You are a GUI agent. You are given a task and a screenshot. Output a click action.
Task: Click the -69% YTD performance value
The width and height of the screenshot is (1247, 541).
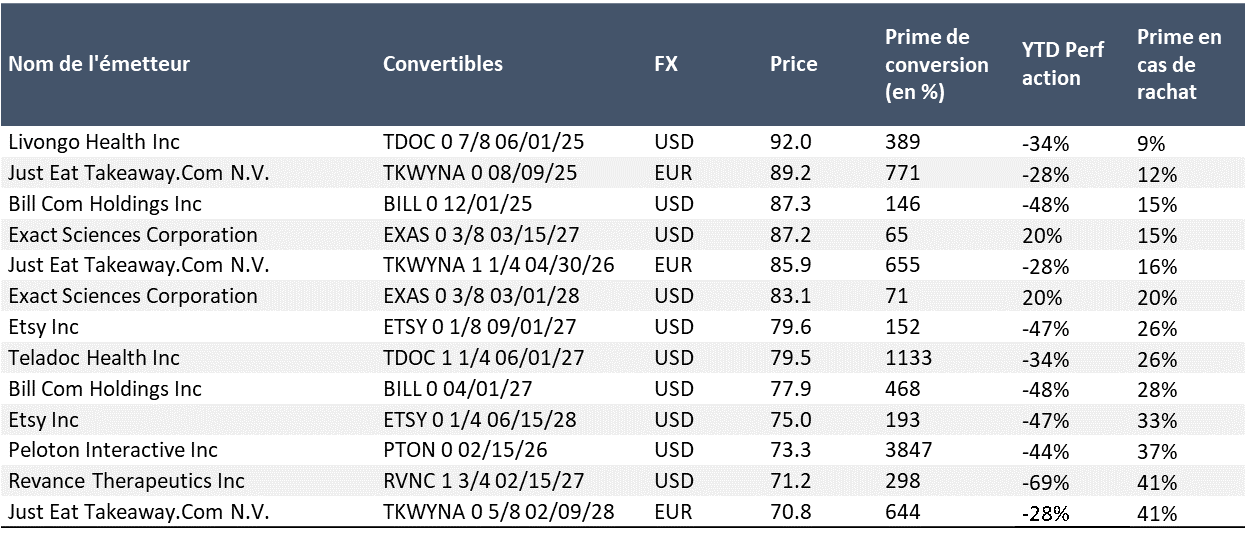click(x=1045, y=482)
